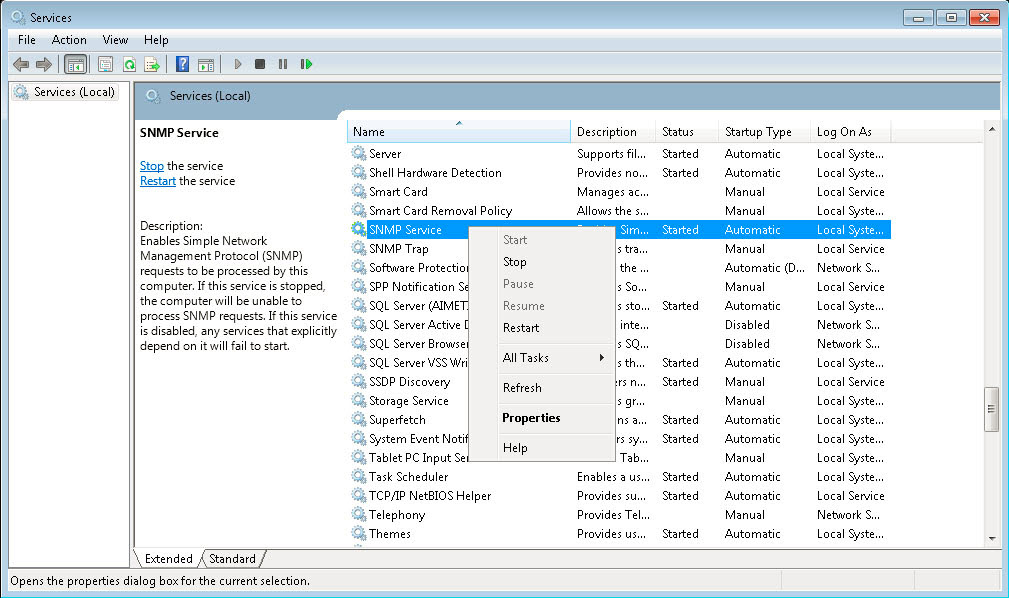Screen dimensions: 1009x598
Task: Click the Stop the service link
Action: [151, 166]
